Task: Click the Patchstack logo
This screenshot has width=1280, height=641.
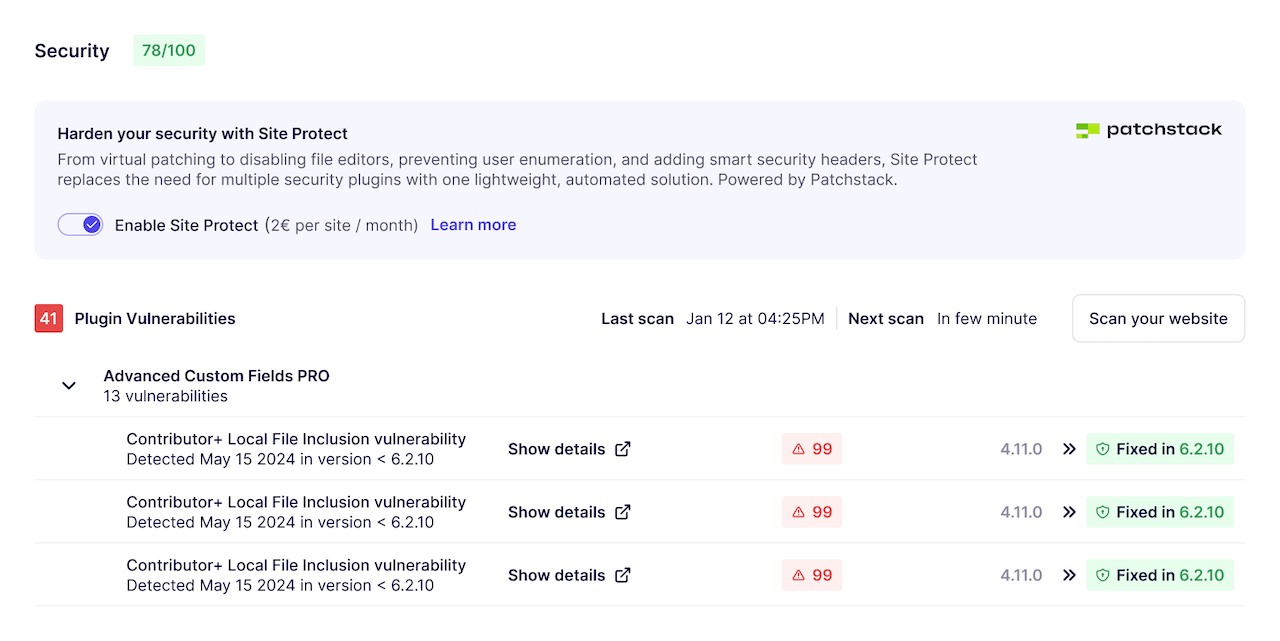Action: (x=1148, y=130)
